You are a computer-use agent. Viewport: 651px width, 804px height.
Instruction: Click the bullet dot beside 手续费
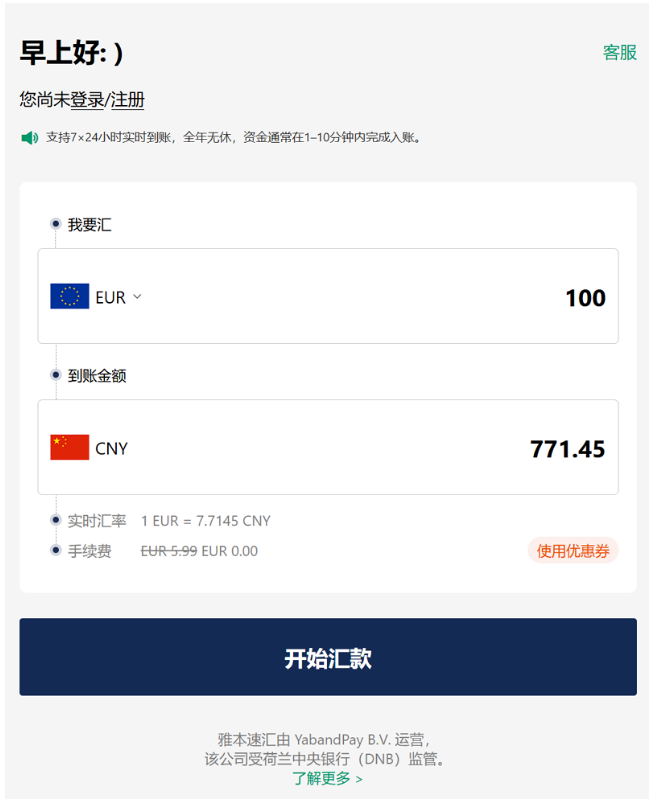click(x=56, y=550)
